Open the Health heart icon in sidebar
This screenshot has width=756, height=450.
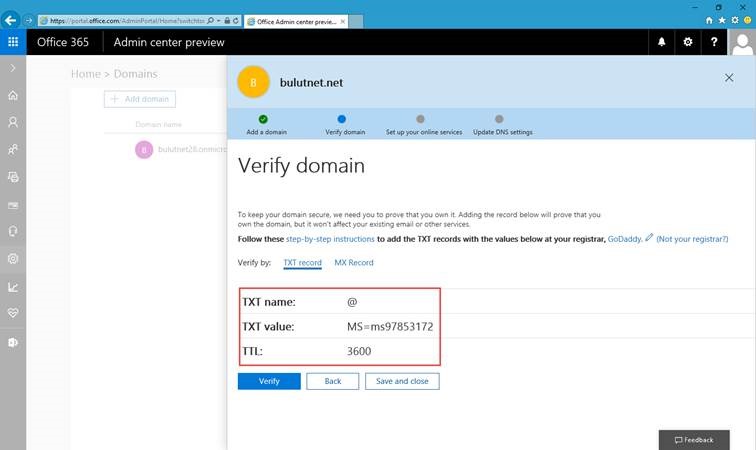pos(13,314)
